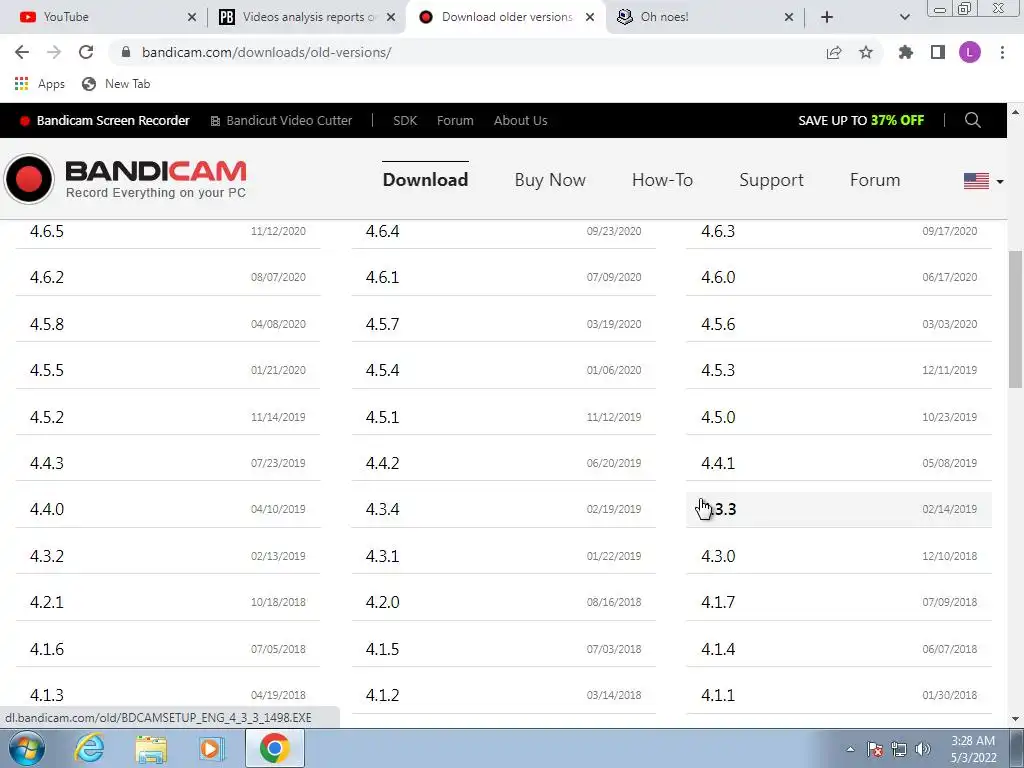This screenshot has width=1024, height=768.
Task: Download Bandicam version 4.3.0
Action: (839, 556)
